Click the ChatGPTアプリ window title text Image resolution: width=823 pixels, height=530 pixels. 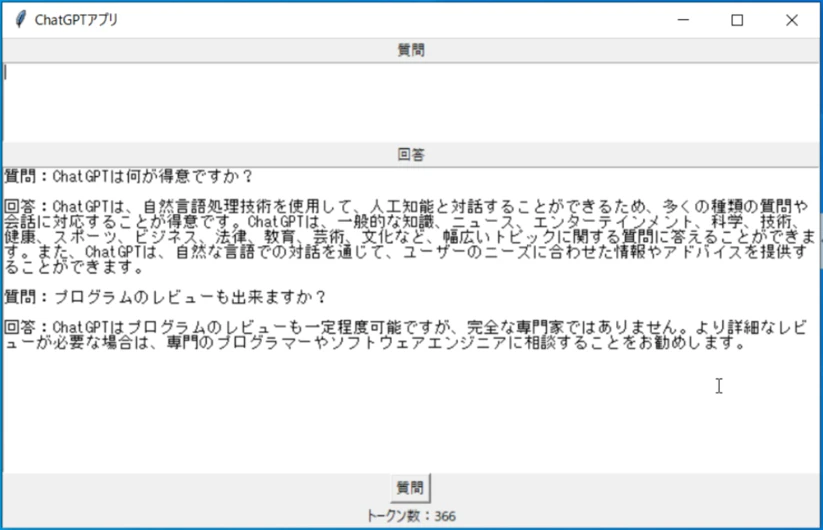pos(76,20)
